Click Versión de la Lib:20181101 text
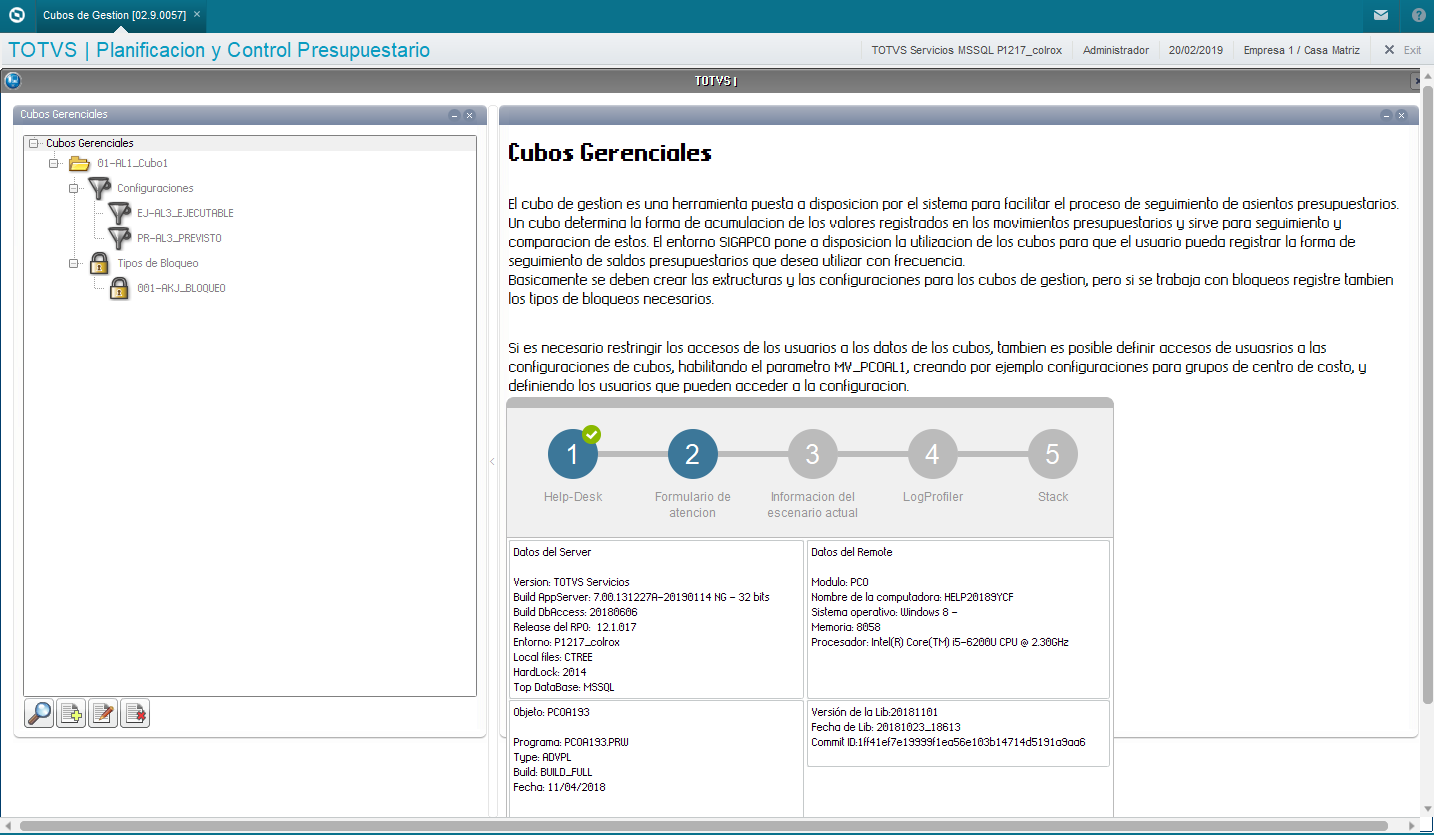The image size is (1434, 835). 875,712
